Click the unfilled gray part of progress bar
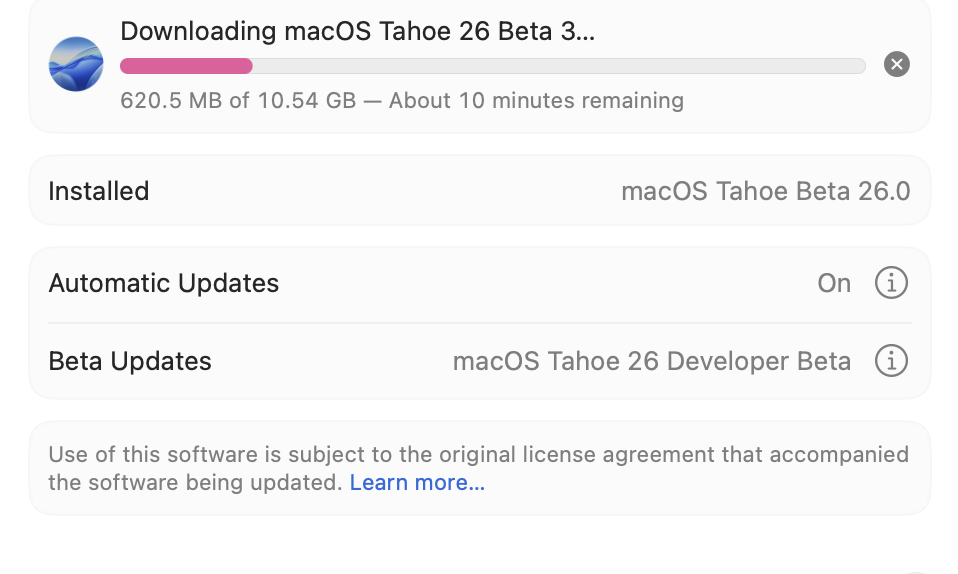Image resolution: width=958 pixels, height=574 pixels. 558,66
